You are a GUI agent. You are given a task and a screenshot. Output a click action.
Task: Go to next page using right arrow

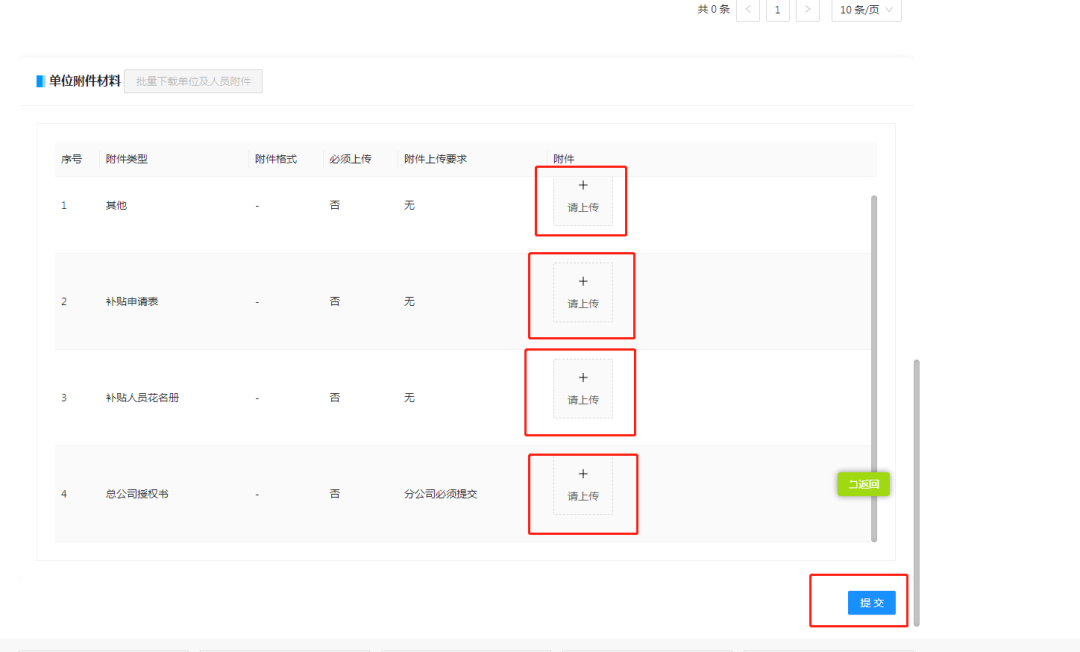[808, 10]
